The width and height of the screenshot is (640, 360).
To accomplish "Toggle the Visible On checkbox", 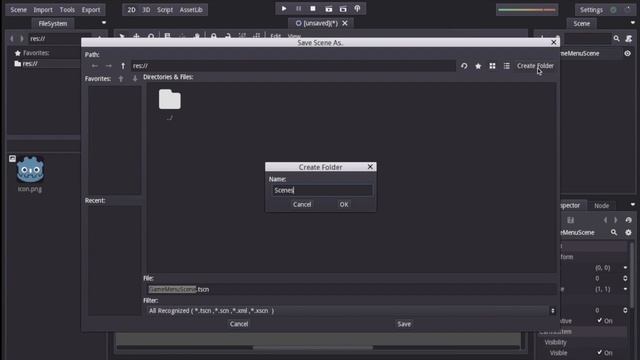I will click(x=600, y=352).
